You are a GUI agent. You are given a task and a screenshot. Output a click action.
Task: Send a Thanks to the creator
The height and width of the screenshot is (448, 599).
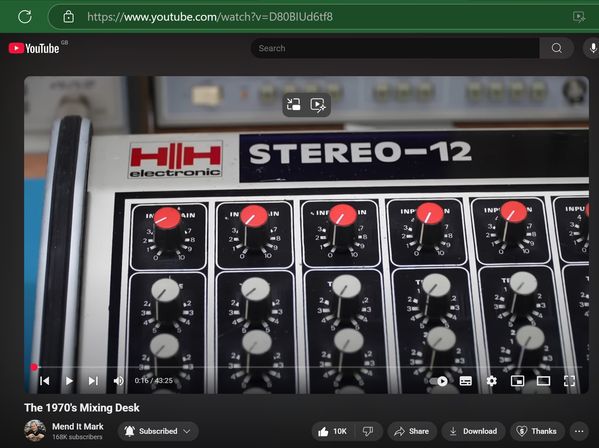click(537, 432)
